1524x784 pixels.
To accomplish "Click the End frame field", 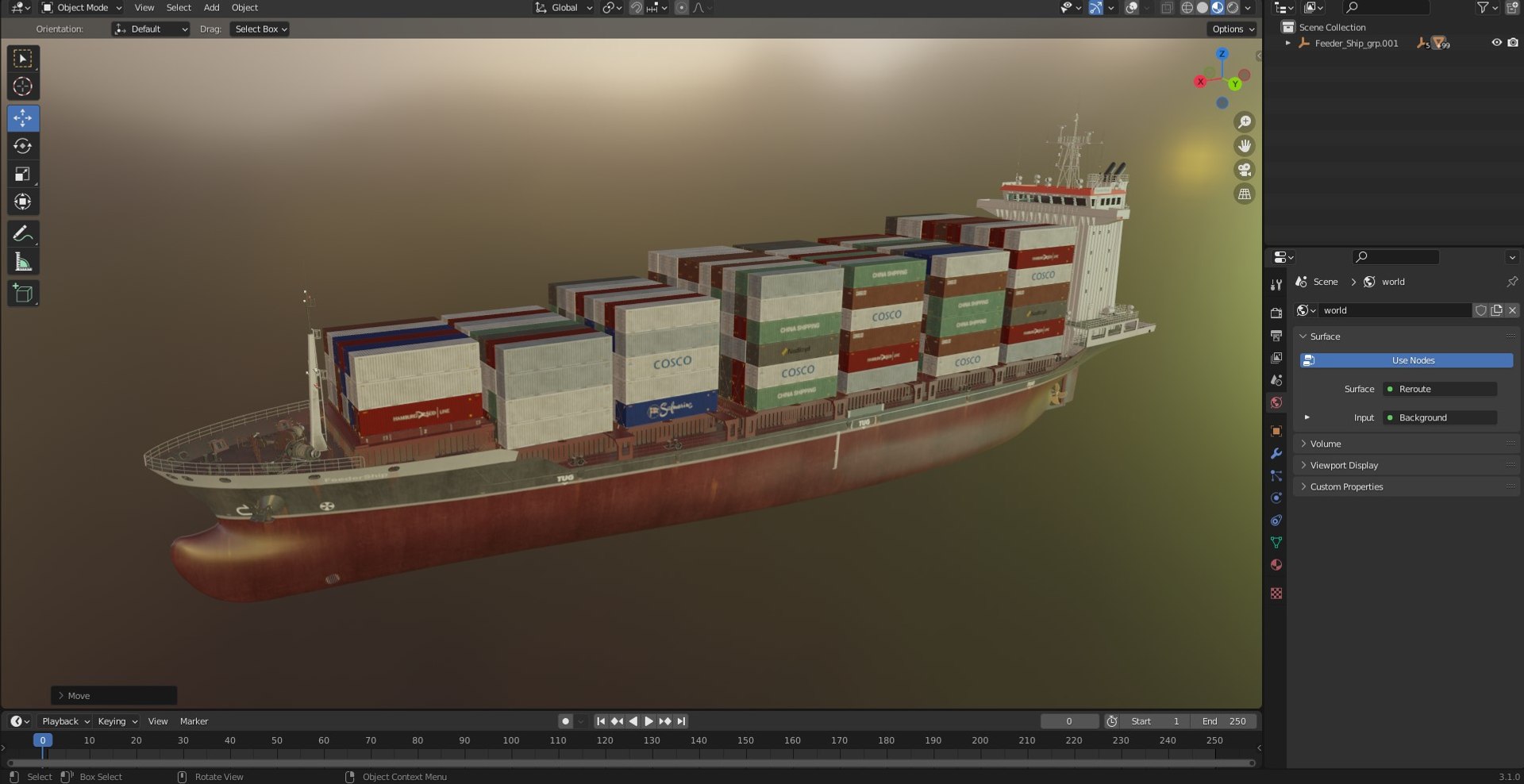I will pyautogui.click(x=1223, y=721).
